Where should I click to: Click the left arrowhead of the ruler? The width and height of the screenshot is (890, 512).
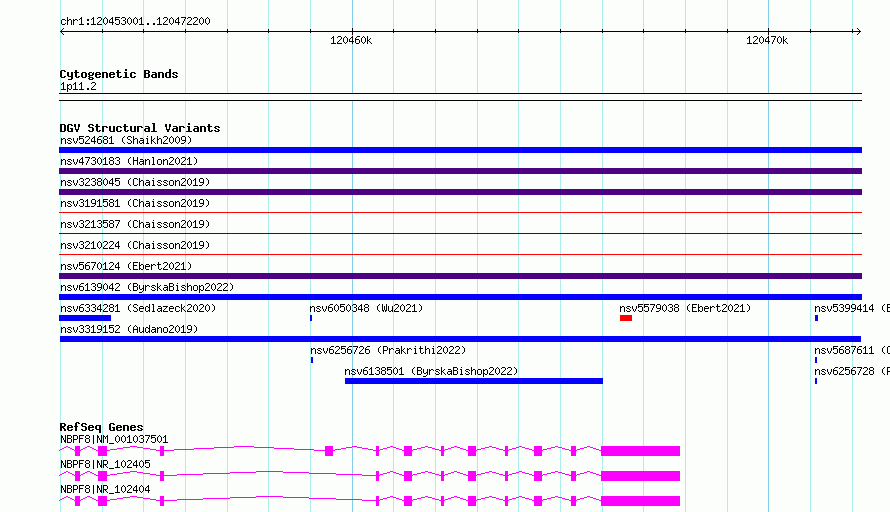coord(63,32)
